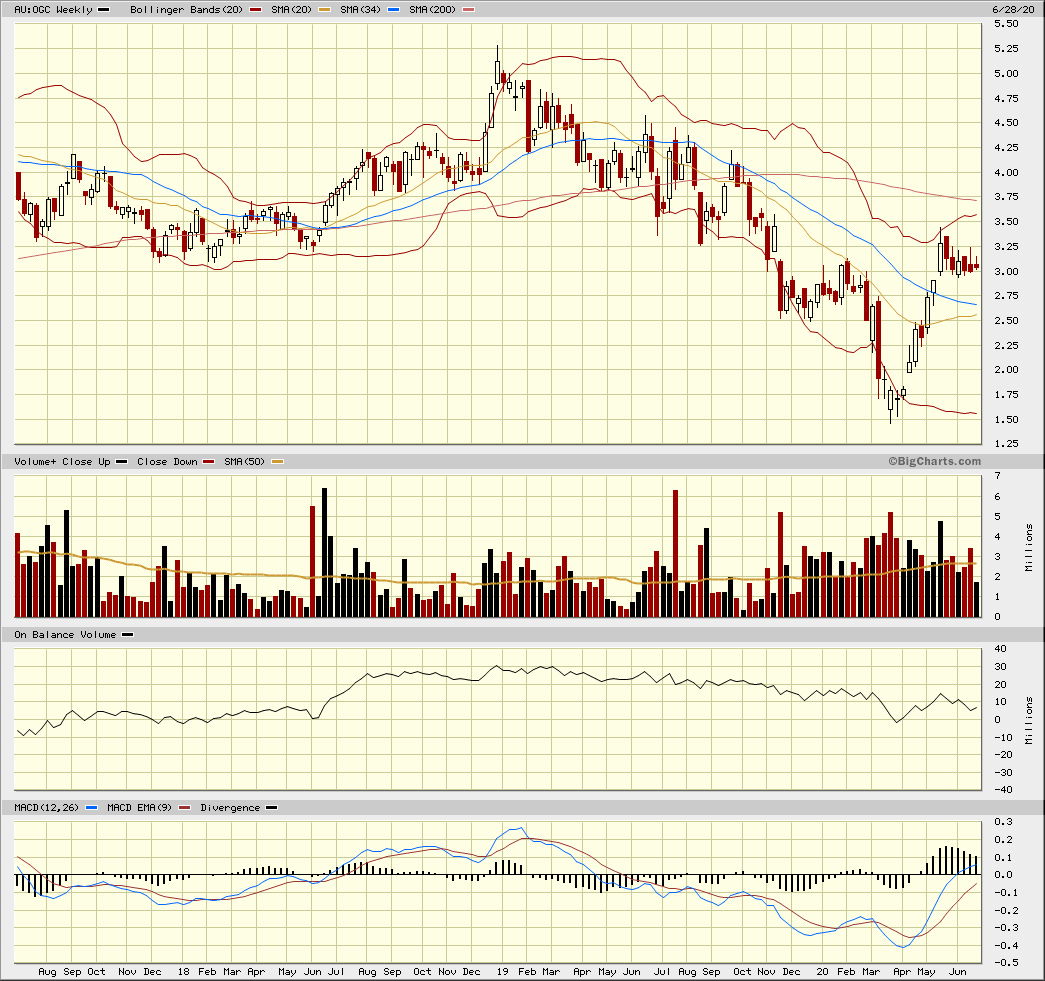Click the black AU:OGC Weekly legend swatch
This screenshot has width=1045, height=981.
coord(104,9)
